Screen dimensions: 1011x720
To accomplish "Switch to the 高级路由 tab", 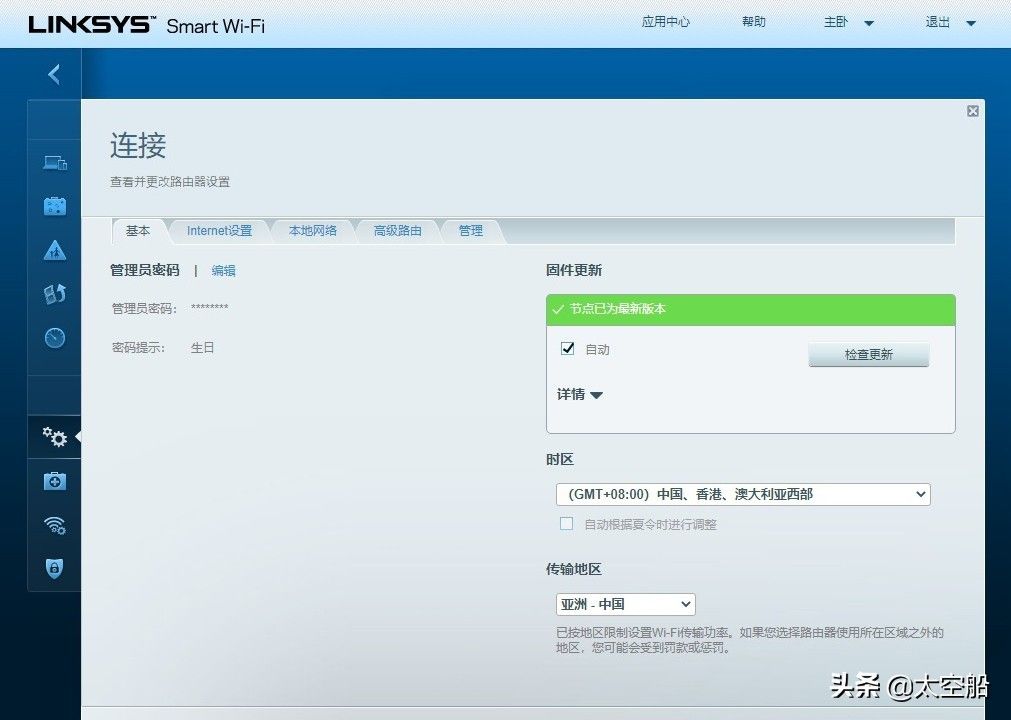I will (x=397, y=231).
